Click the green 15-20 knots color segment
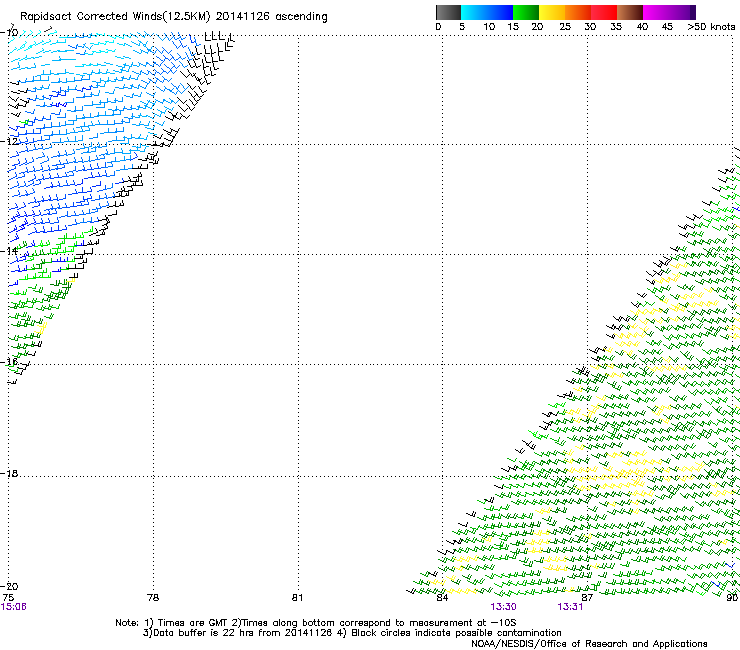This screenshot has width=740, height=650. click(x=526, y=12)
